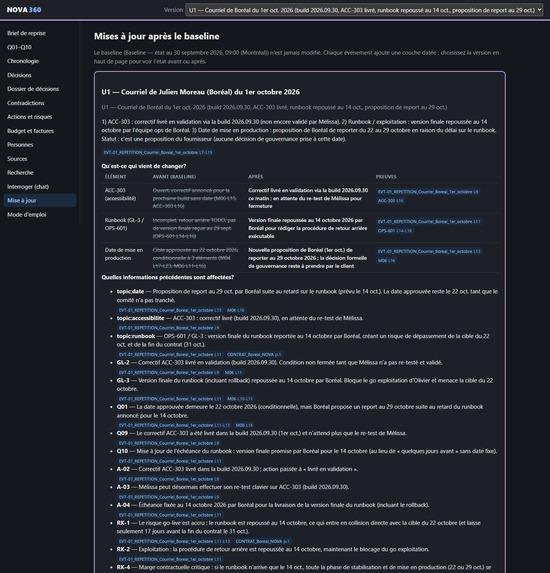Screen dimensions: 550x573
Task: Open EVT-01 L11 chip under Q10
Action: (170, 461)
